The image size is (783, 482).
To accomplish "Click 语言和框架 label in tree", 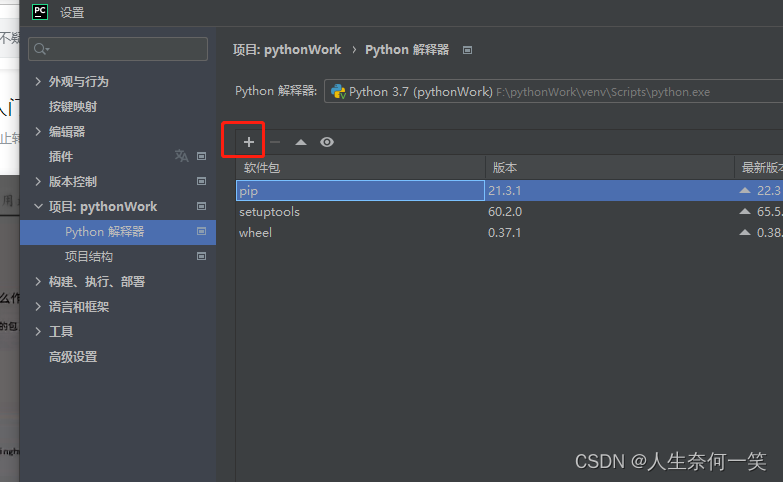I will coord(79,307).
